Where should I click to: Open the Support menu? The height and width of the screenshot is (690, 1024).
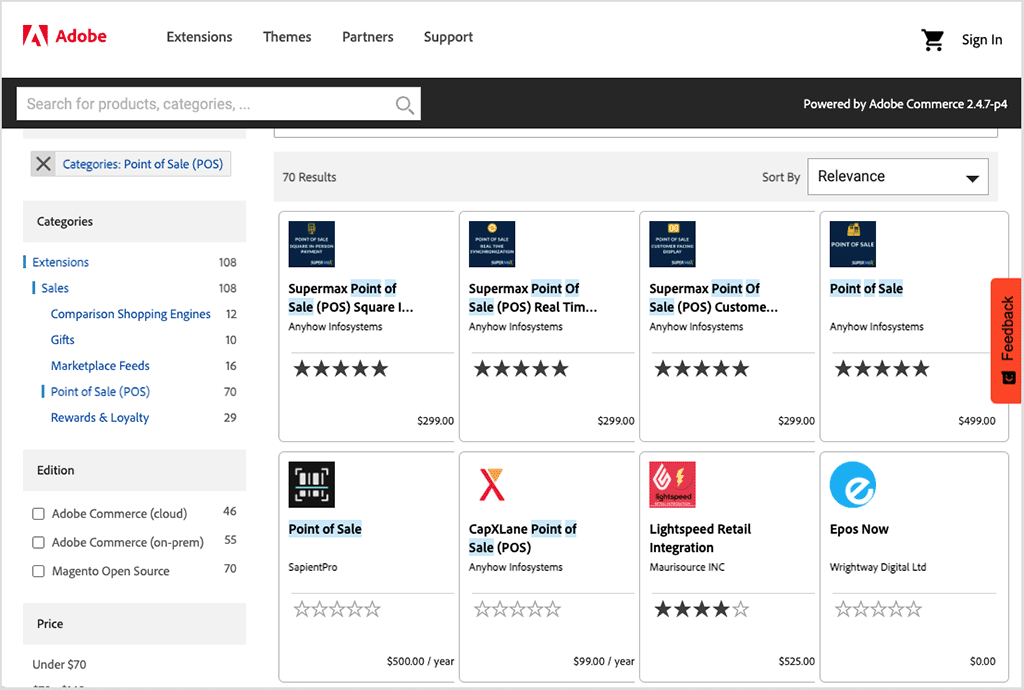(x=448, y=37)
